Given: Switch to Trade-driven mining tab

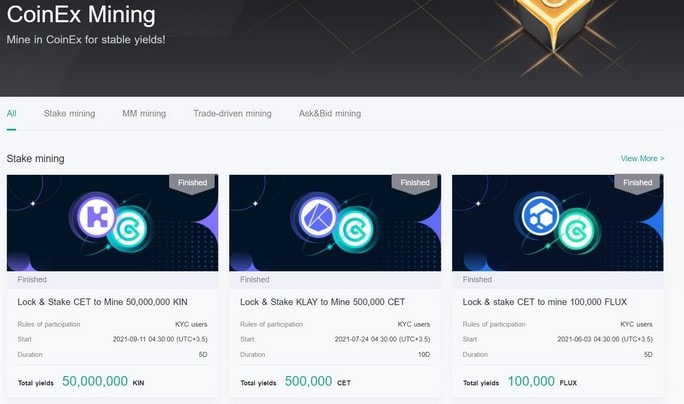Looking at the screenshot, I should click(x=233, y=113).
